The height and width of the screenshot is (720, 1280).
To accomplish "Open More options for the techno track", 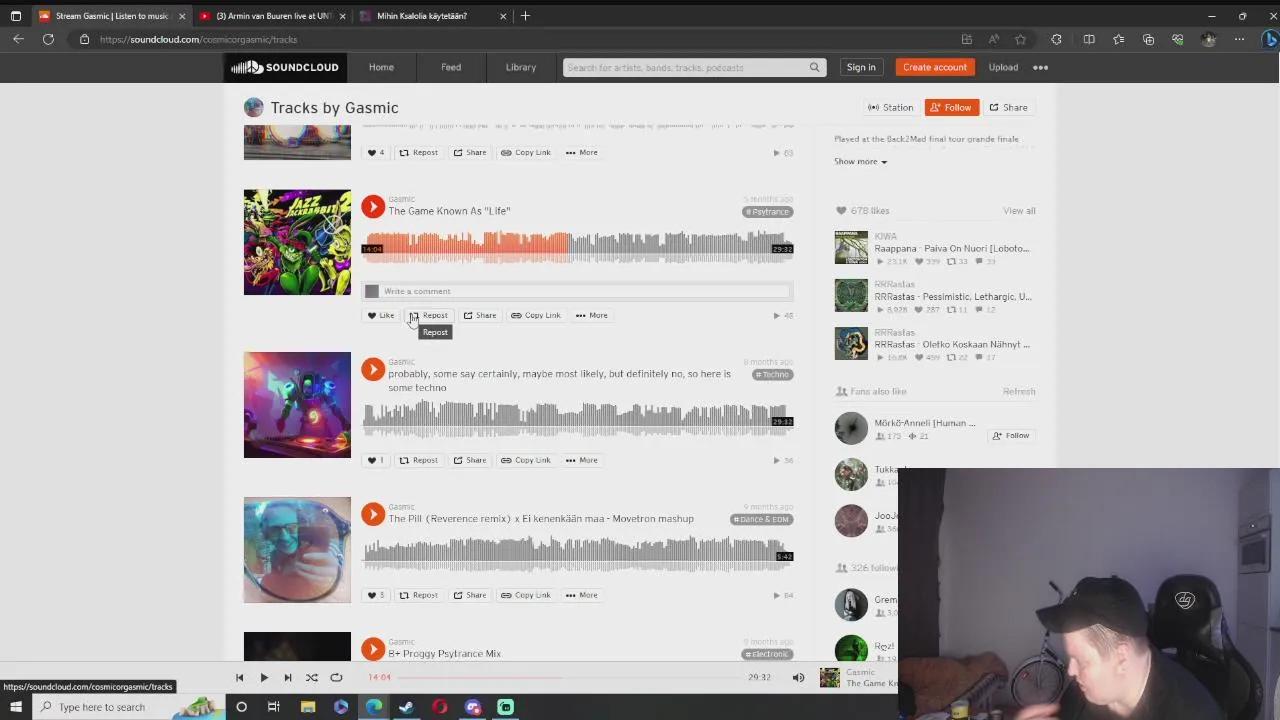I will click(x=582, y=460).
